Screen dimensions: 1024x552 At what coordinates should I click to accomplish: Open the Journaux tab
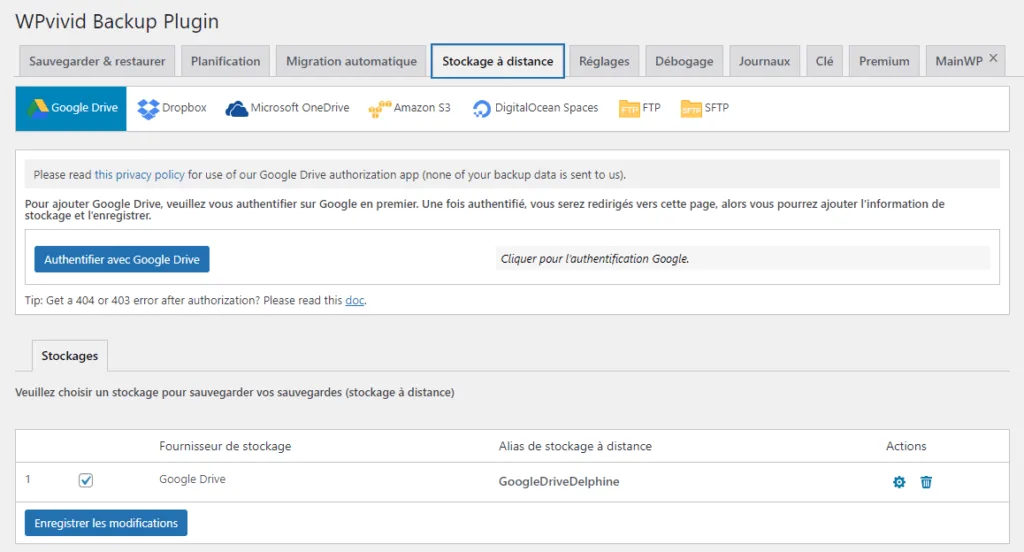[x=764, y=61]
